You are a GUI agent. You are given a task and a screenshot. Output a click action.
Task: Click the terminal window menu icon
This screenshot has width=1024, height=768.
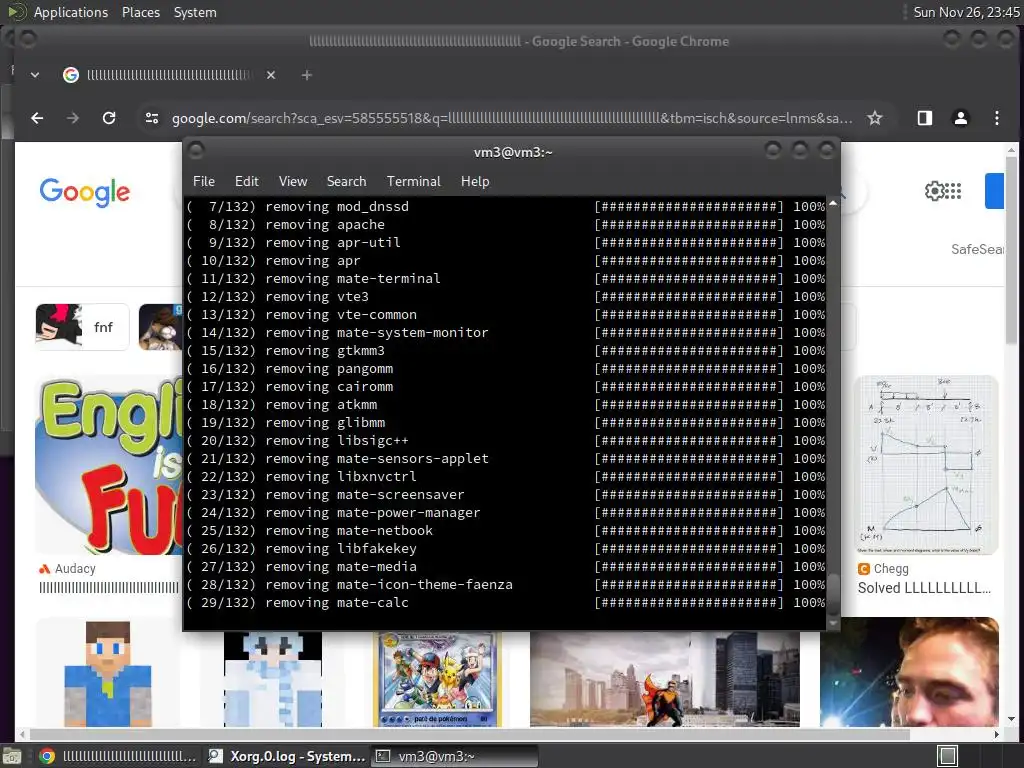(196, 151)
